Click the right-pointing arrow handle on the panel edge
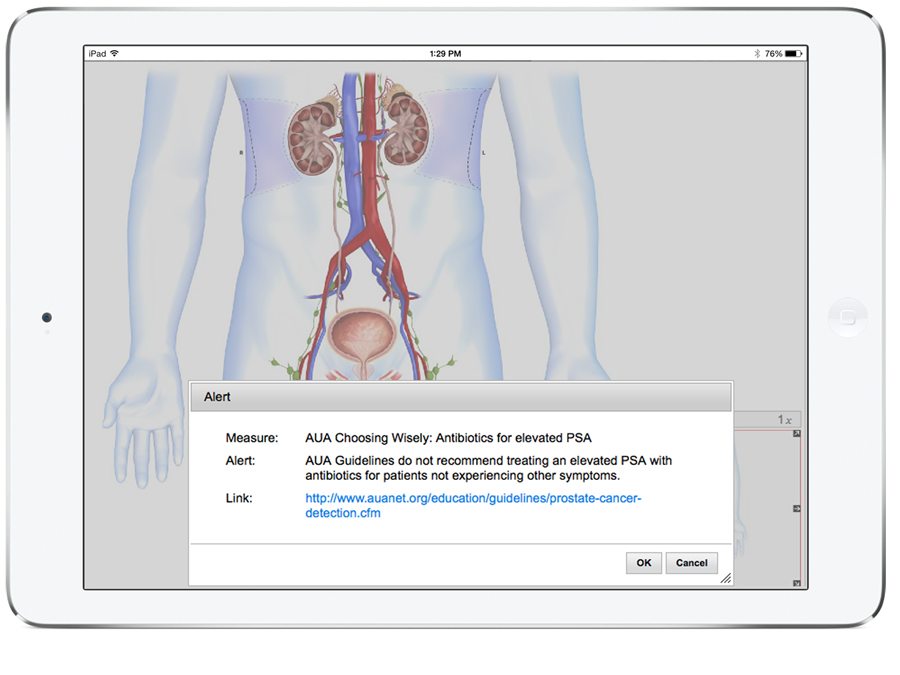The width and height of the screenshot is (900, 675). tap(797, 509)
